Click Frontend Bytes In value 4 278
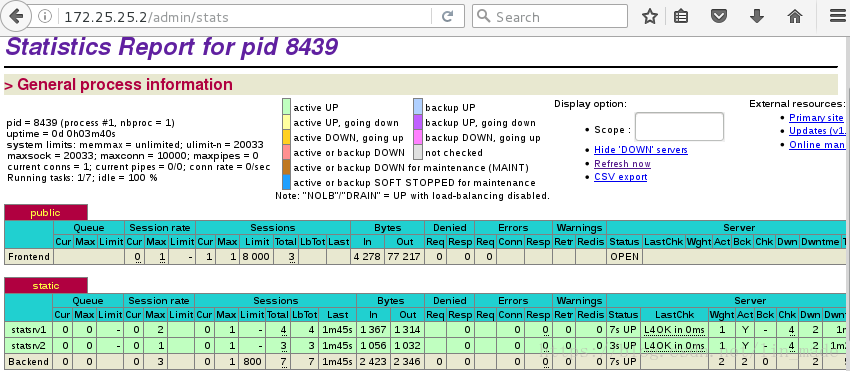This screenshot has height=371, width=850. click(x=368, y=257)
